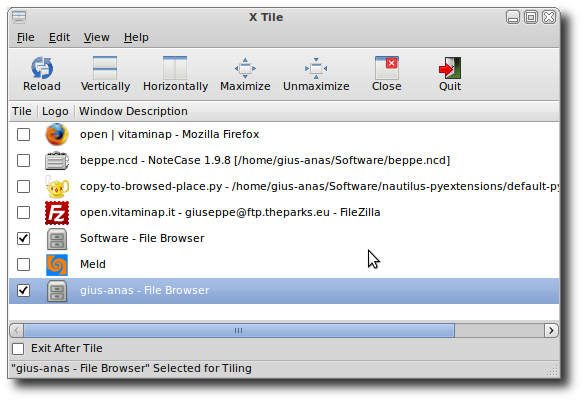Click the Close toolbar icon
The width and height of the screenshot is (584, 402).
point(387,68)
